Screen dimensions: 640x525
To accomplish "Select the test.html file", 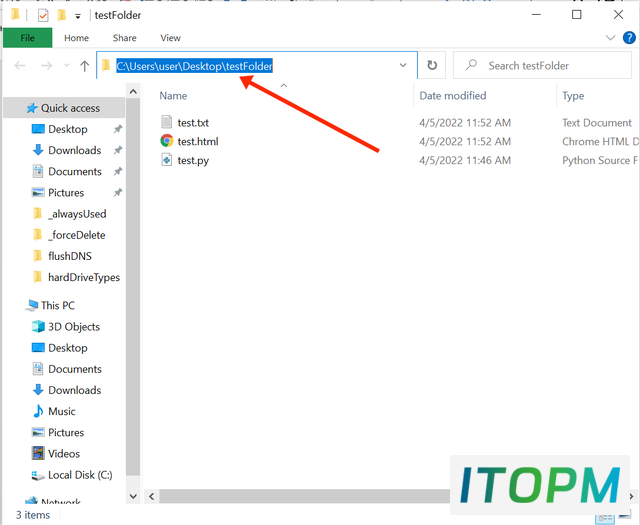I will click(198, 141).
